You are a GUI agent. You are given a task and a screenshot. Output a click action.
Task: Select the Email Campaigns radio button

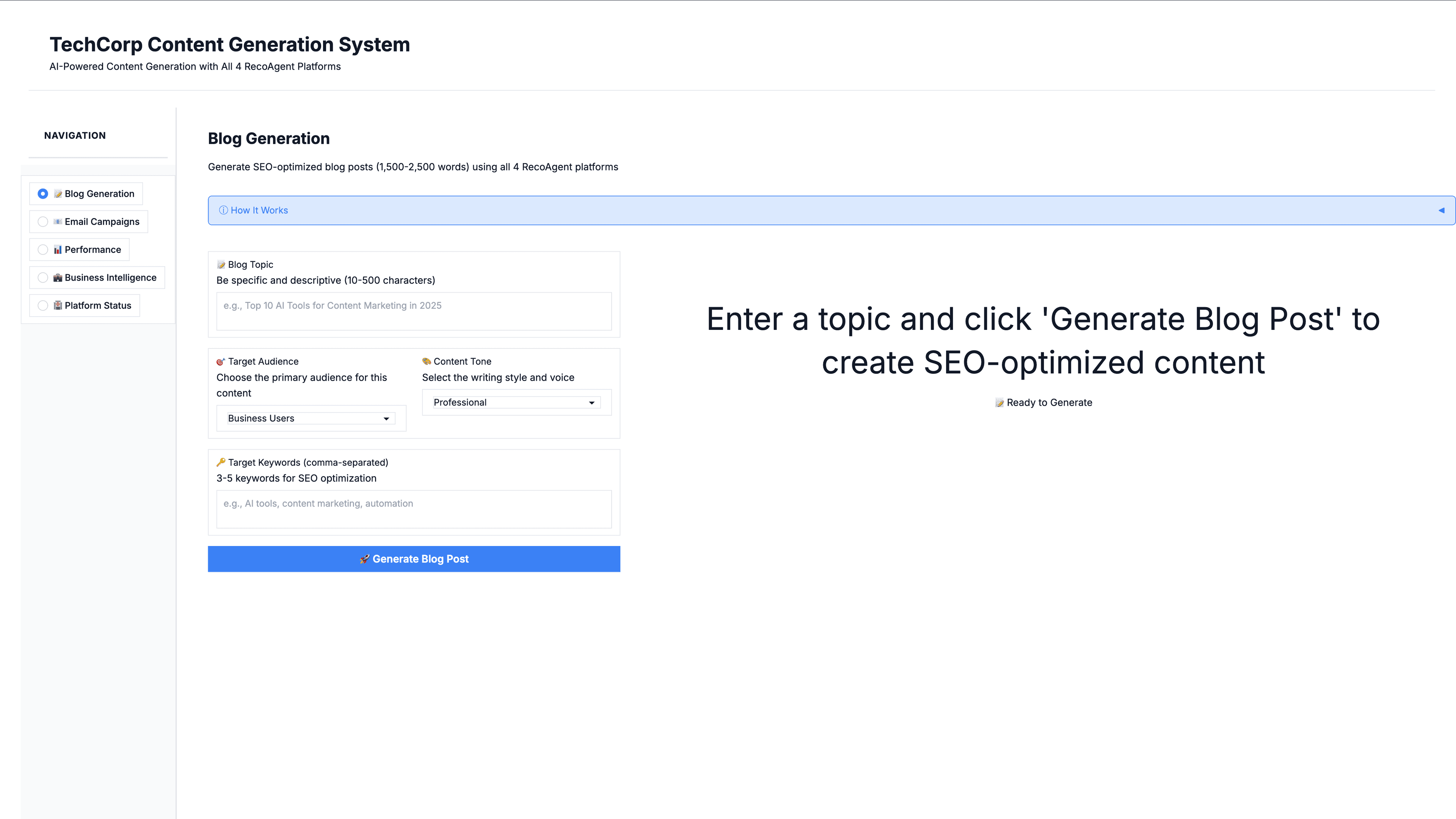click(43, 221)
